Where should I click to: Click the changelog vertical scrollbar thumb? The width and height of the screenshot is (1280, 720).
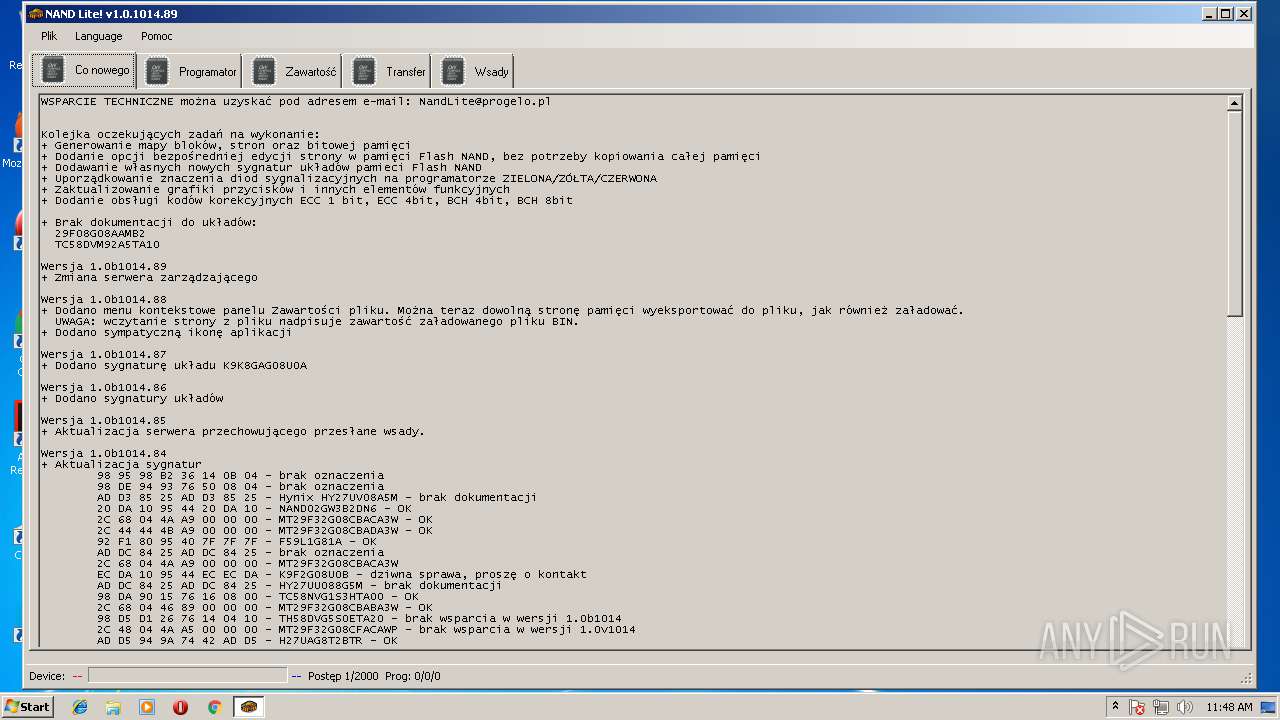[1234, 214]
